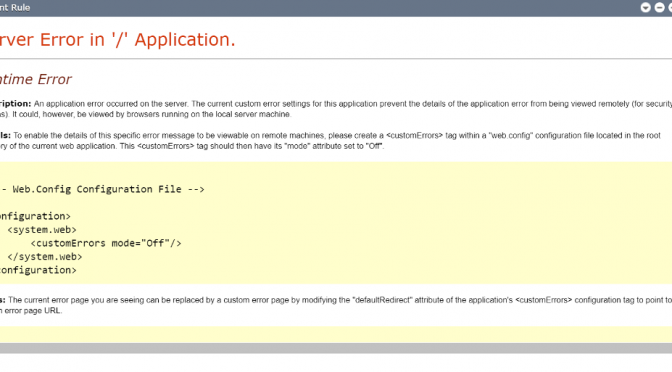672x372 pixels.
Task: Click the opening '<system.web>' code line
Action: (42, 230)
